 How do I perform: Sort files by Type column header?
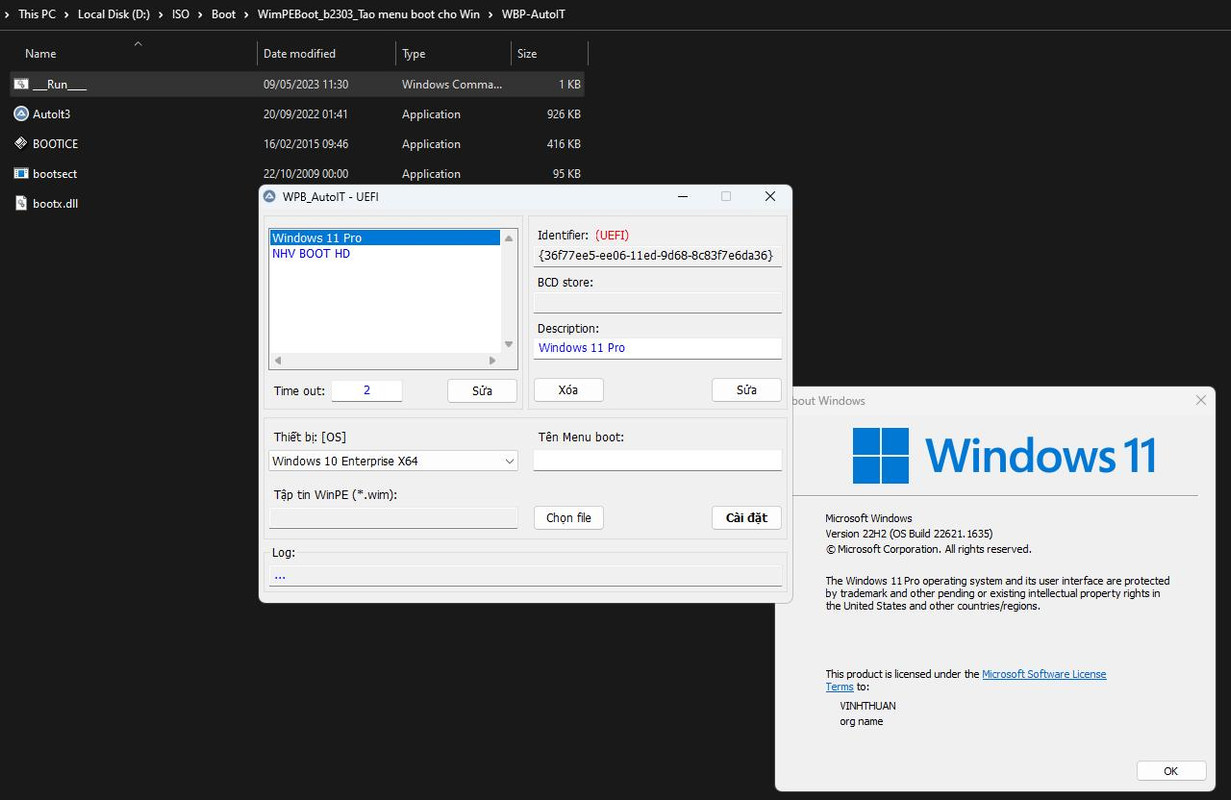tap(413, 53)
